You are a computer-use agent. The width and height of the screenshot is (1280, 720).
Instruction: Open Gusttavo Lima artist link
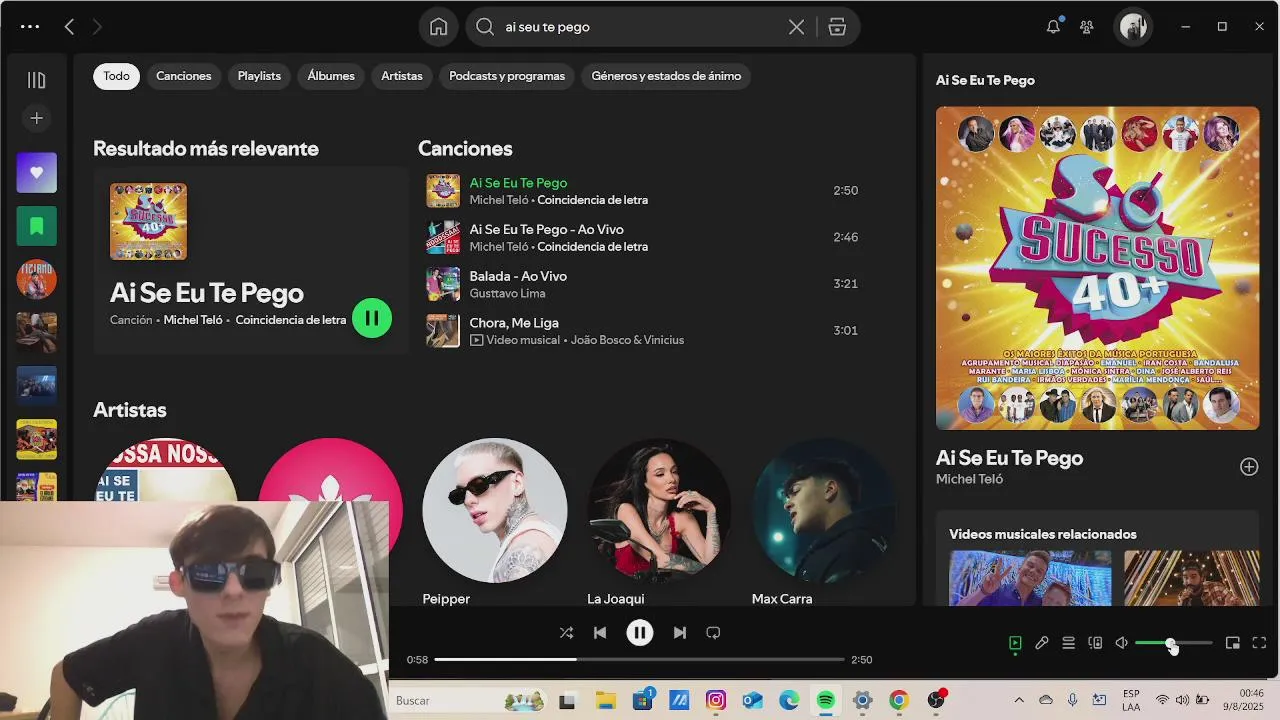tap(507, 293)
